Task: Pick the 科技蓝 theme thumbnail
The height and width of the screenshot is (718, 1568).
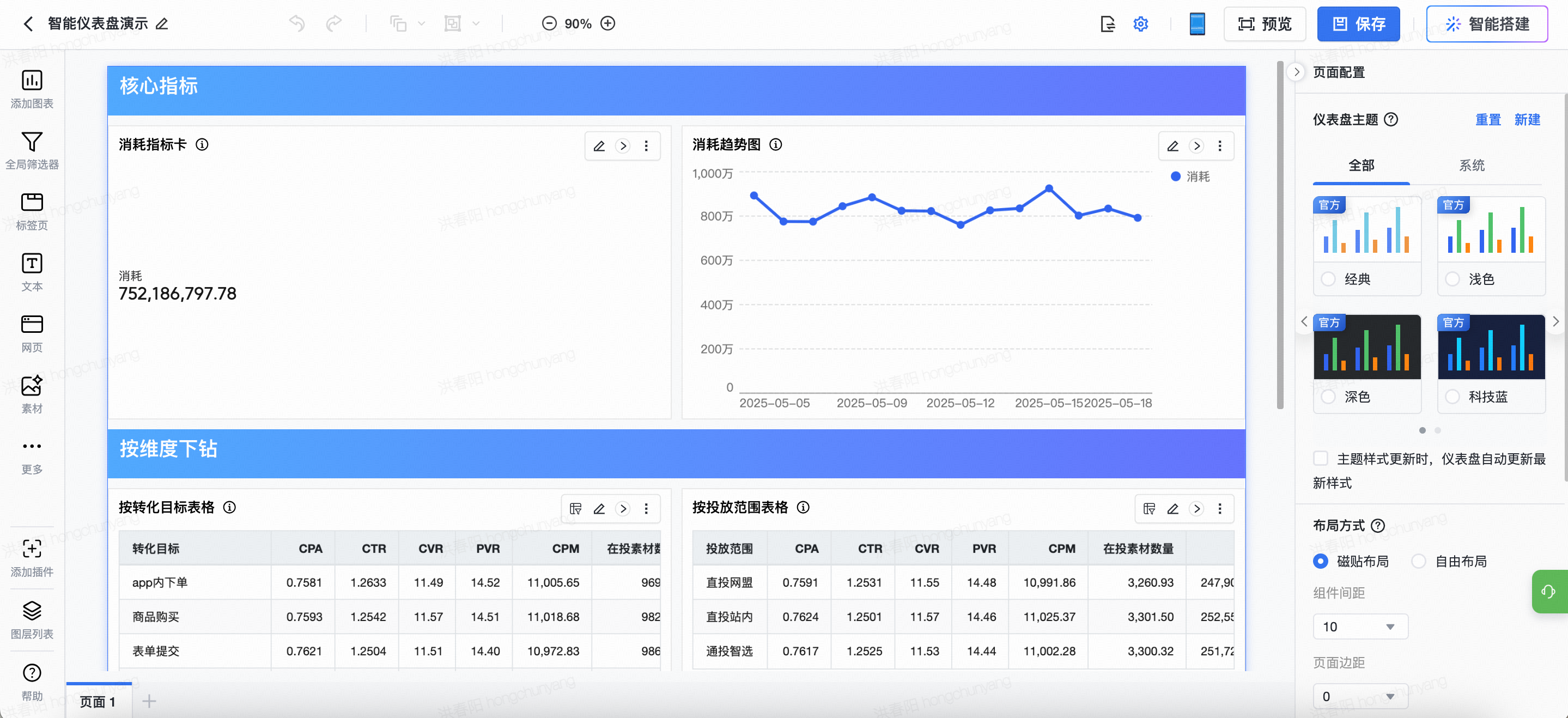Action: [1491, 348]
